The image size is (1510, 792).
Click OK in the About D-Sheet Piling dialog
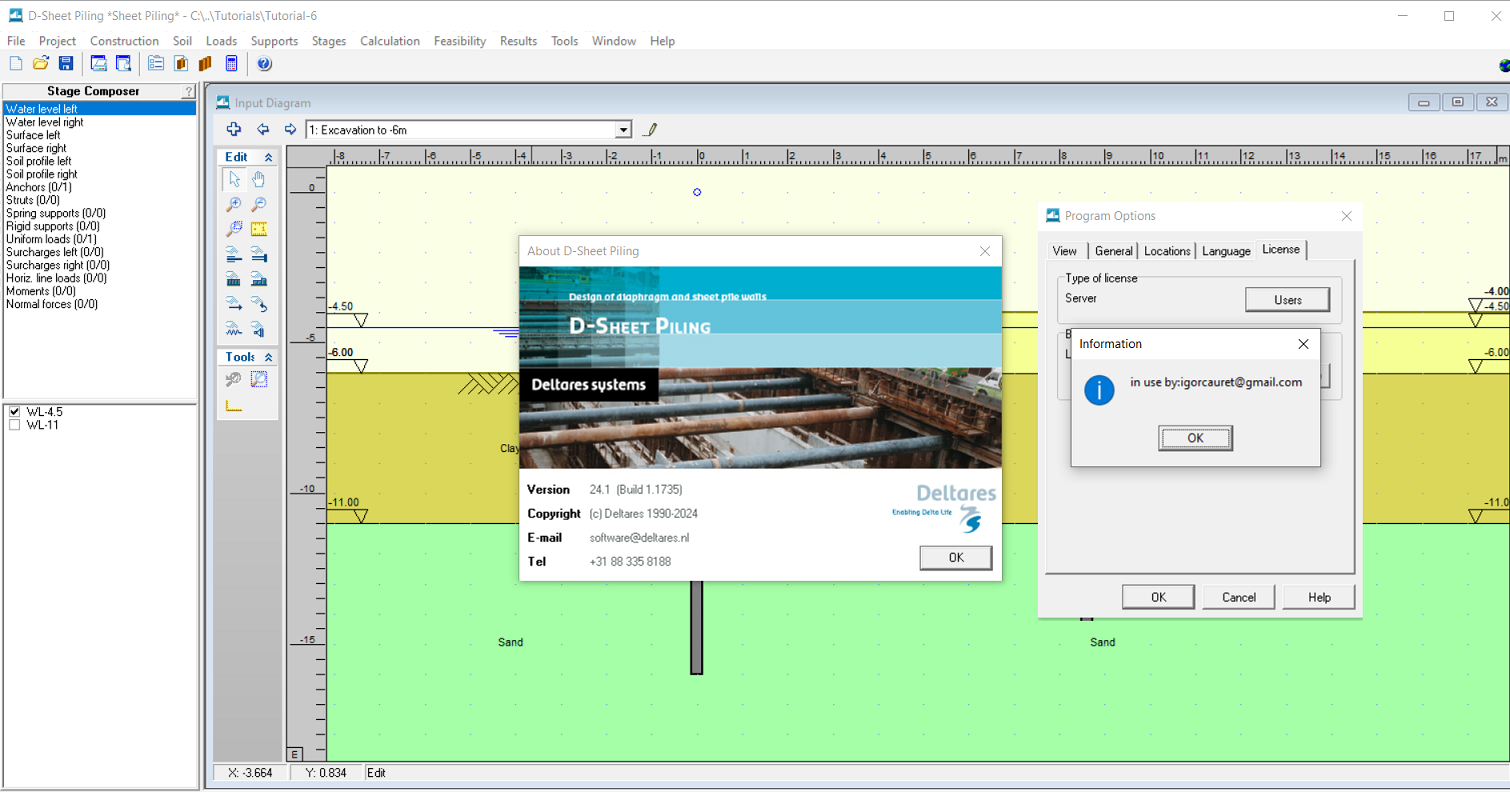[956, 557]
